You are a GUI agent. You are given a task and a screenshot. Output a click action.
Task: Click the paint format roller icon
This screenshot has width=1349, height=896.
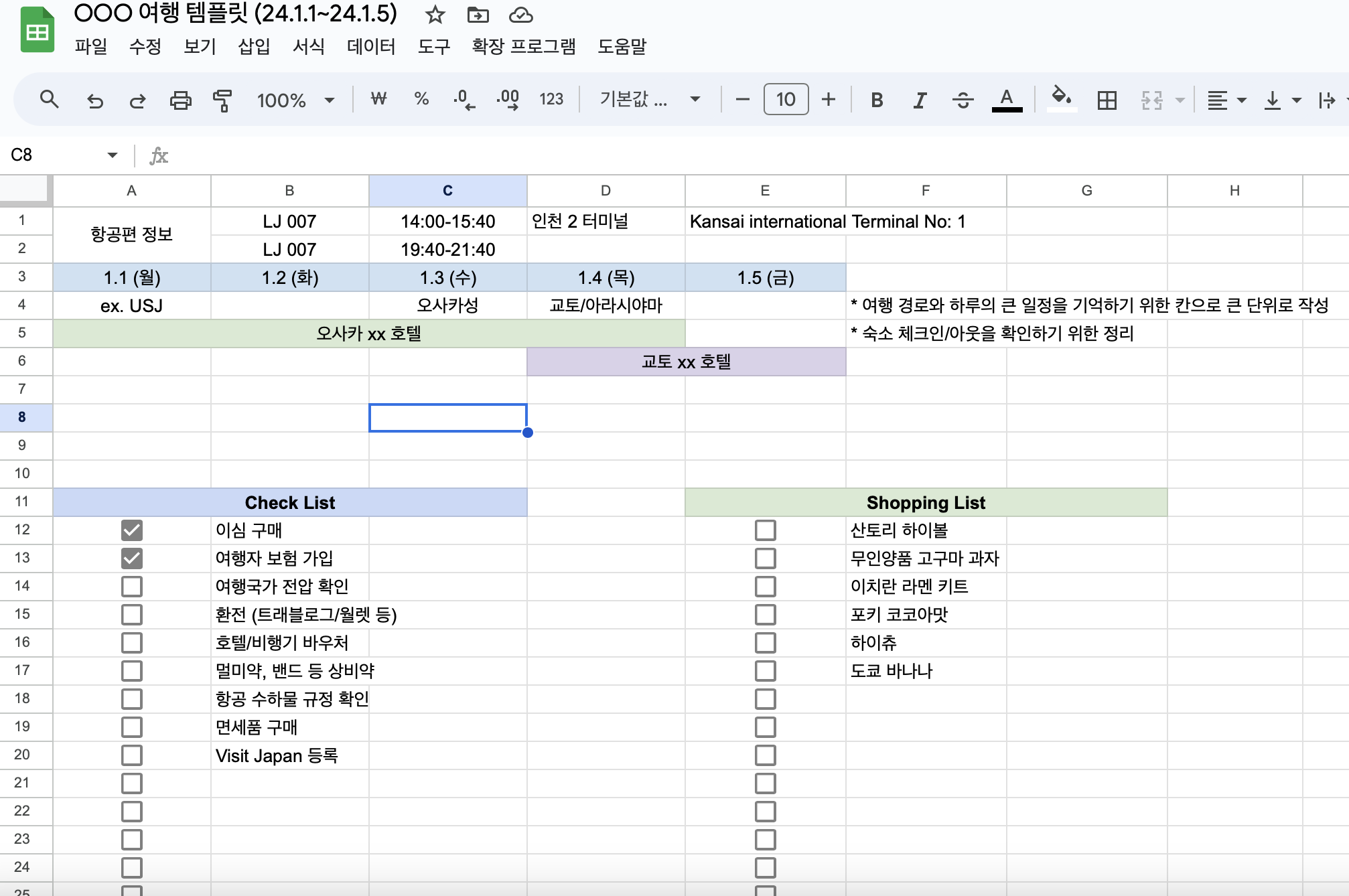(x=222, y=100)
